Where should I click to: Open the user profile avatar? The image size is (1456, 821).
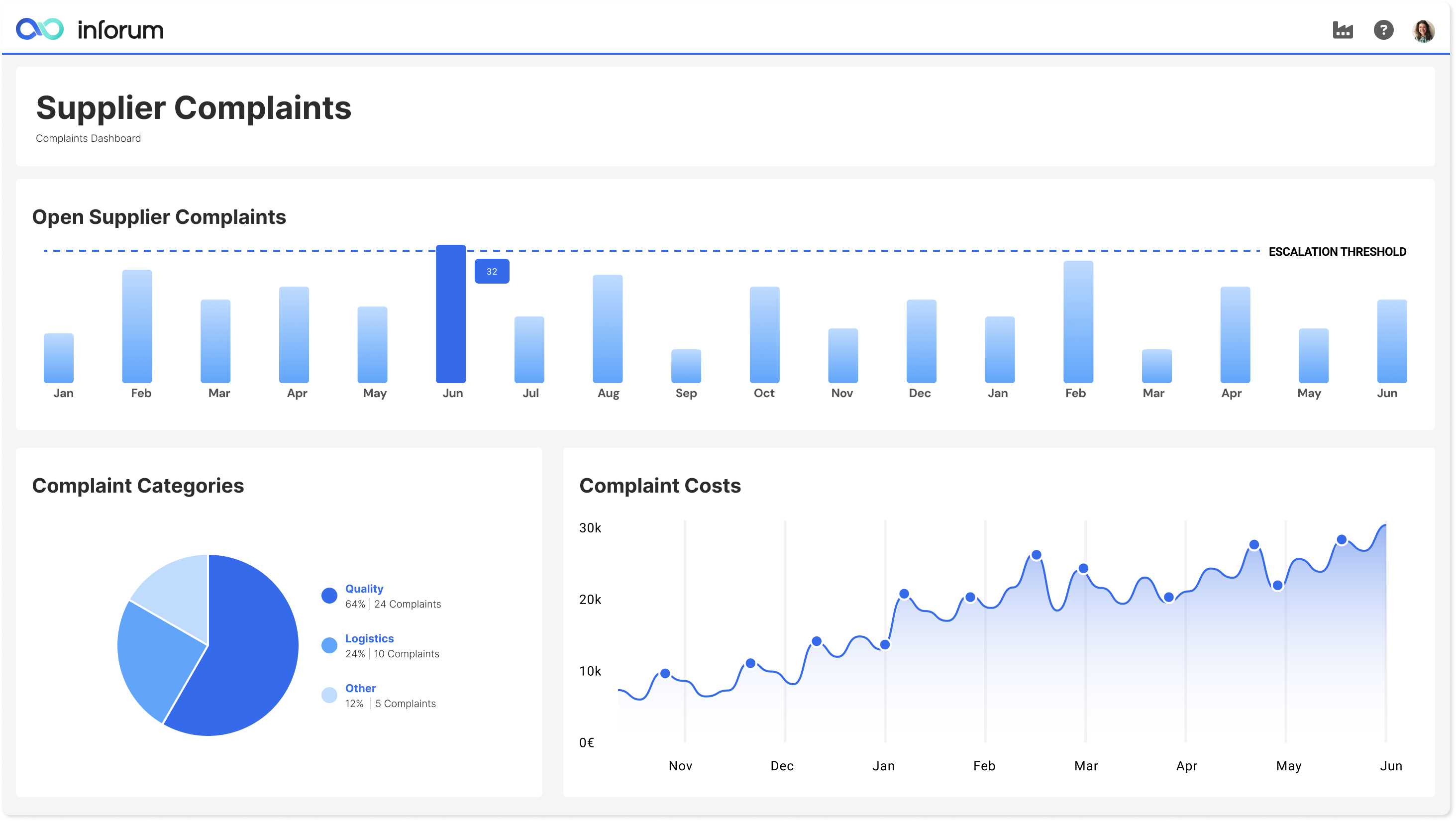pyautogui.click(x=1423, y=30)
